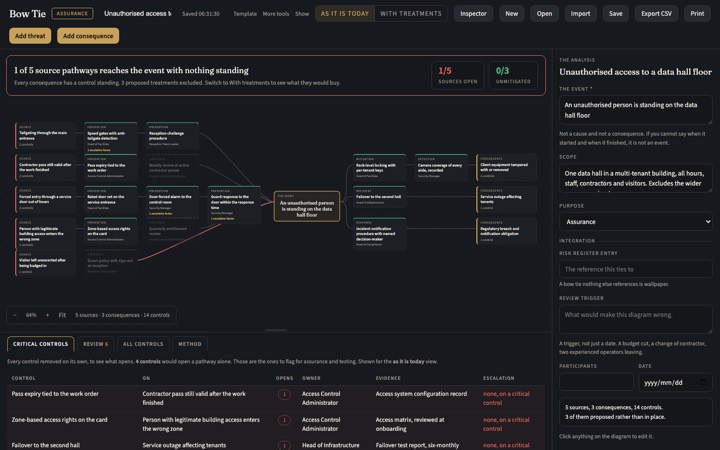
Task: Select diagram node Pass expiry tied to work order
Action: click(x=111, y=168)
